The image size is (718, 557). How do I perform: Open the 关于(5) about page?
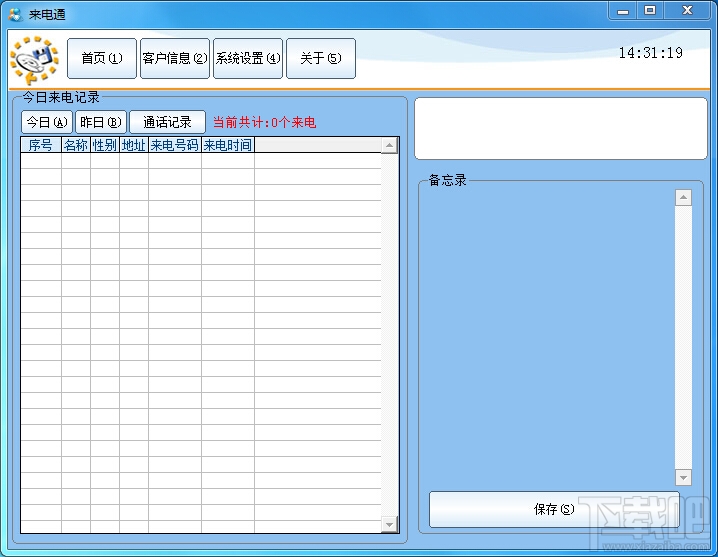[321, 58]
